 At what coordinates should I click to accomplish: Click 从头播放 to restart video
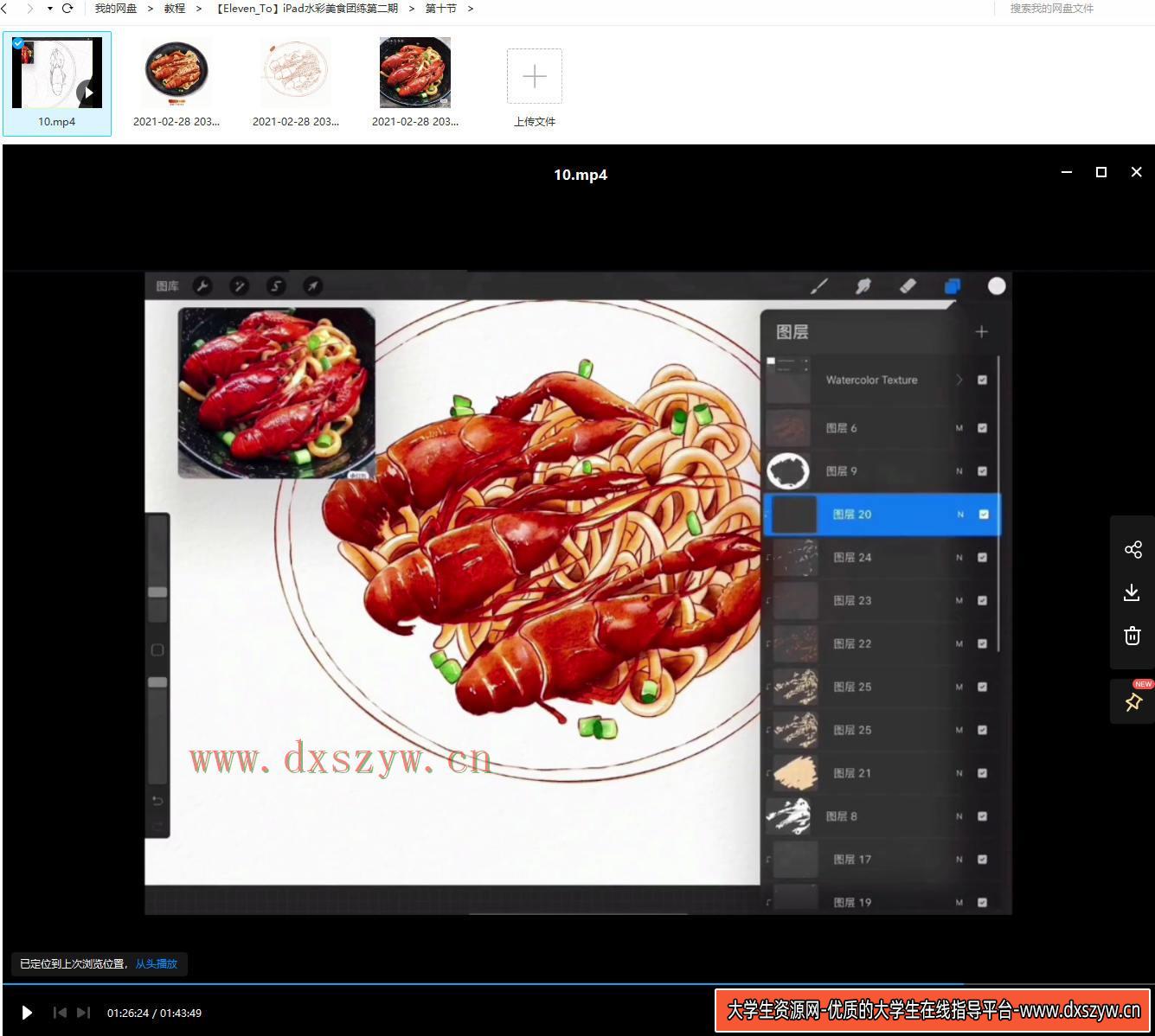click(156, 963)
